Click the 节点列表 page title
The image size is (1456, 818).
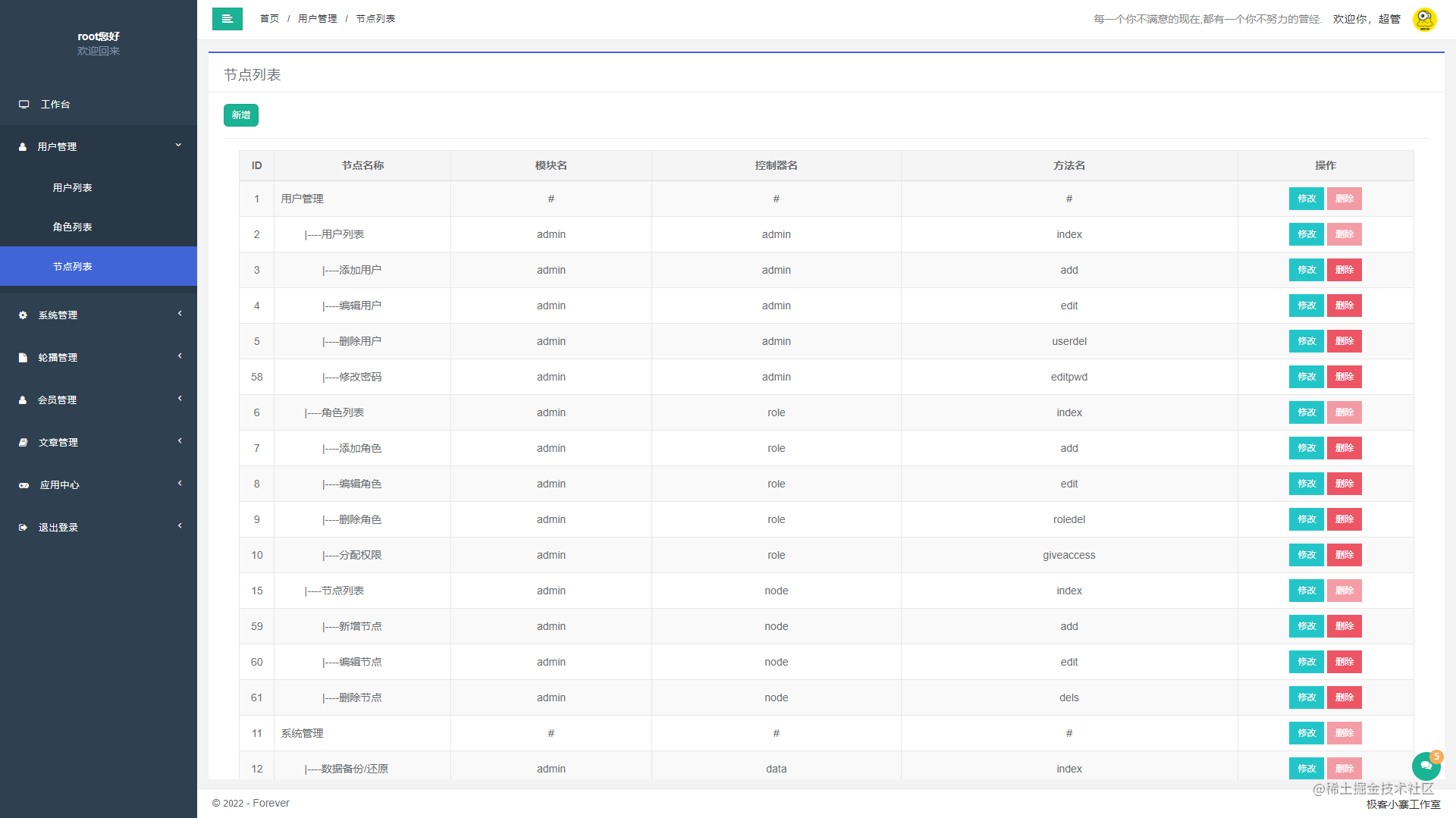[x=253, y=75]
